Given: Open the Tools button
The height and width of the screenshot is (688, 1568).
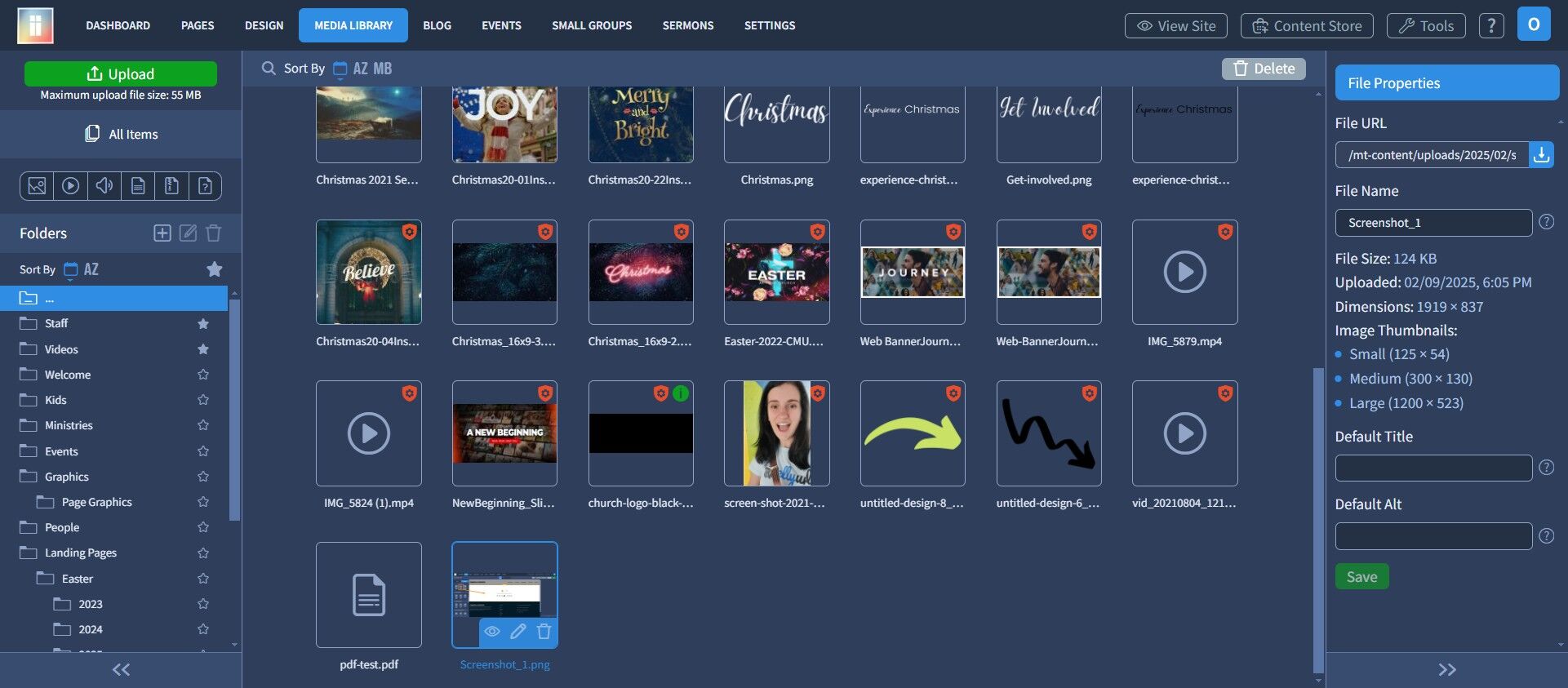Looking at the screenshot, I should [1426, 25].
